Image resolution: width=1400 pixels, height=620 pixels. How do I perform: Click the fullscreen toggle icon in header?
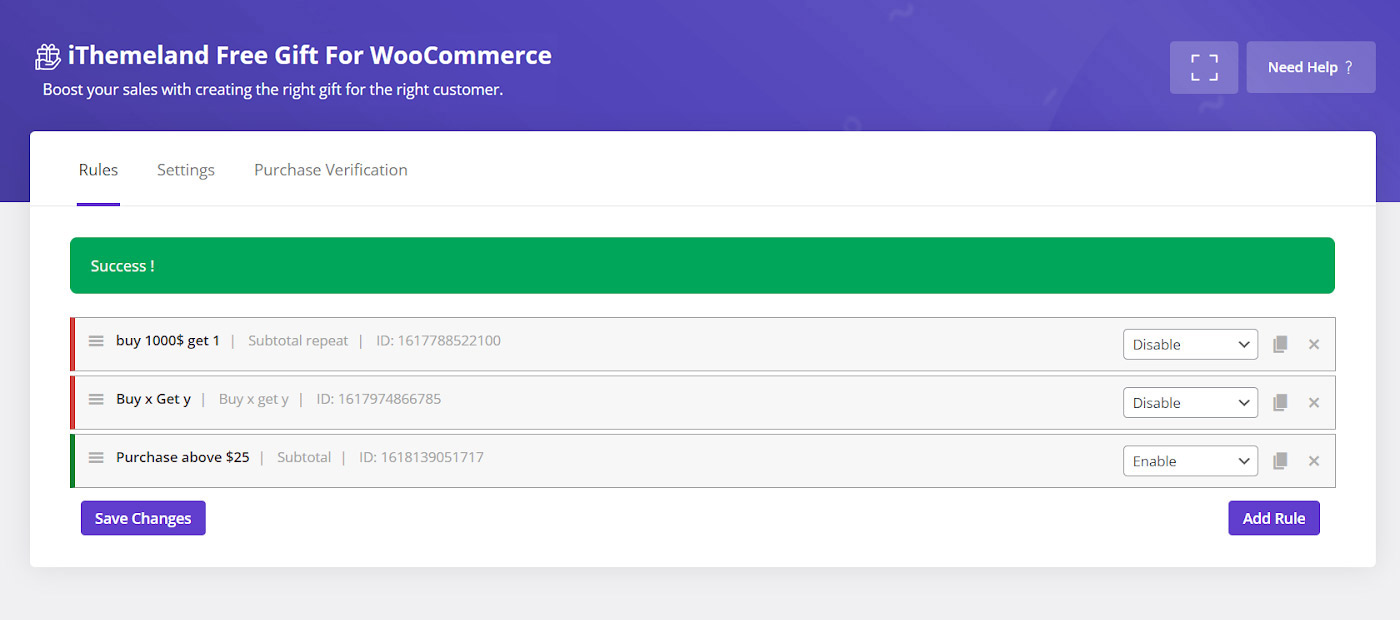[x=1204, y=67]
